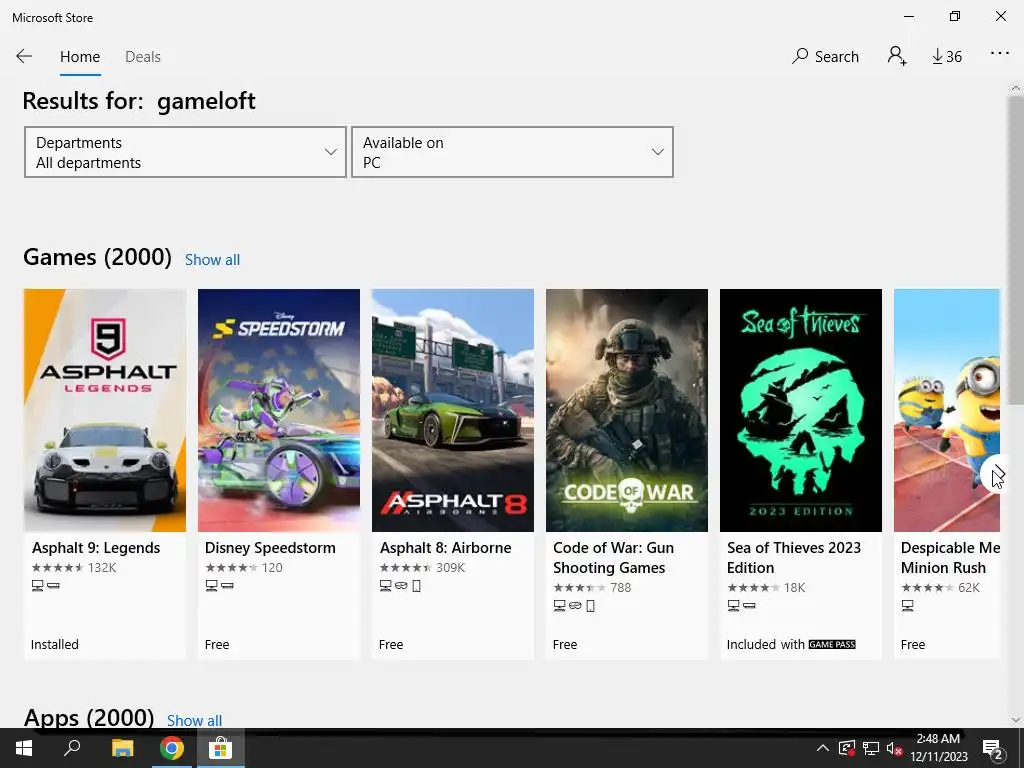Open the Asphalt 9: Legends cover art
This screenshot has height=768, width=1024.
coord(104,410)
